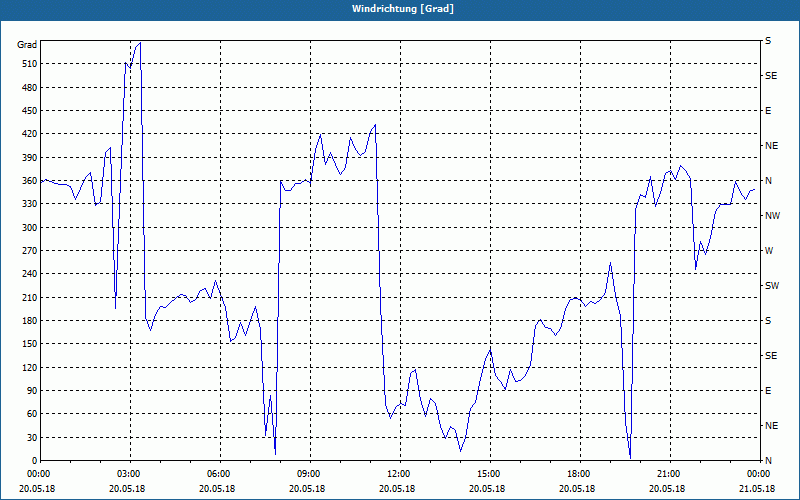Select the 240 value on the degree axis

(x=29, y=274)
